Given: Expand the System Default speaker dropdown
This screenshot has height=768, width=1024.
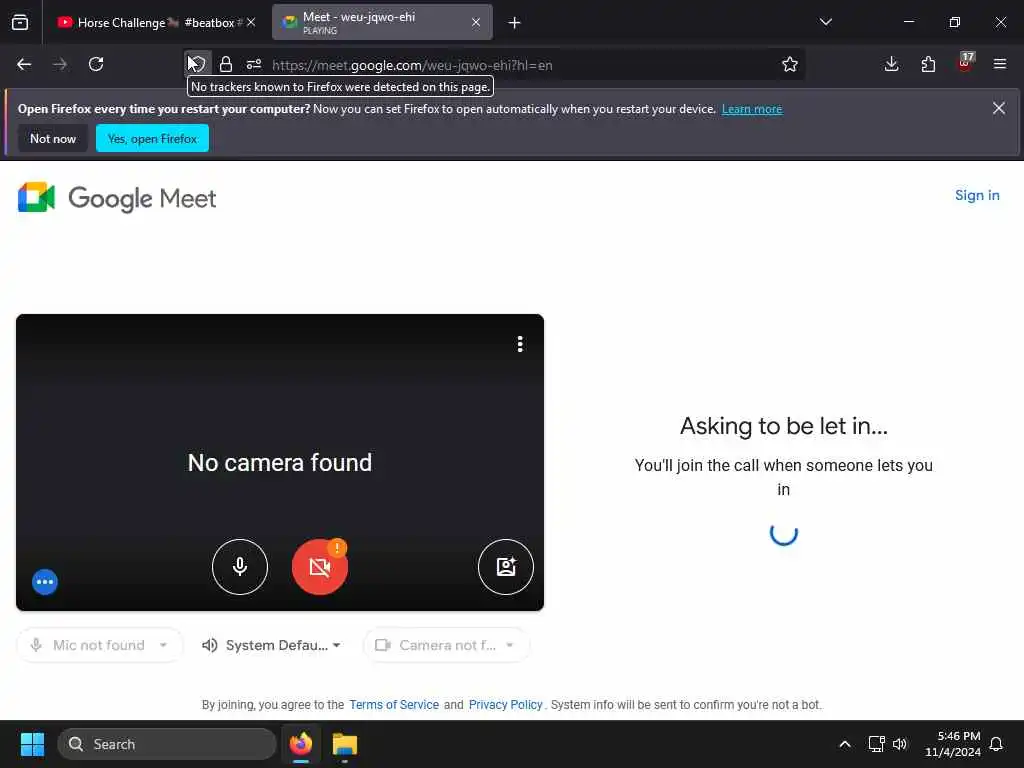Looking at the screenshot, I should click(x=271, y=645).
